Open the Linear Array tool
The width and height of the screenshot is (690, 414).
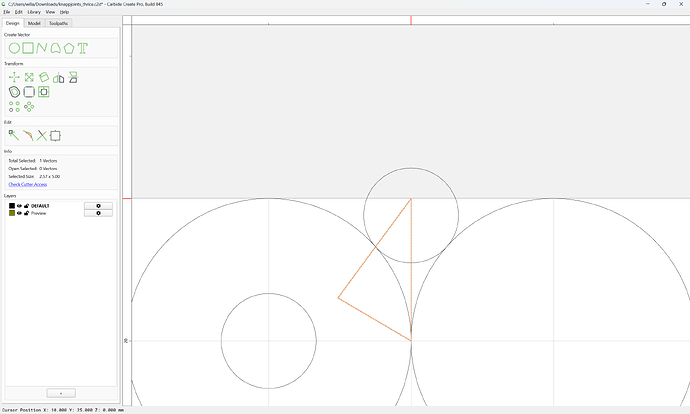coord(15,106)
